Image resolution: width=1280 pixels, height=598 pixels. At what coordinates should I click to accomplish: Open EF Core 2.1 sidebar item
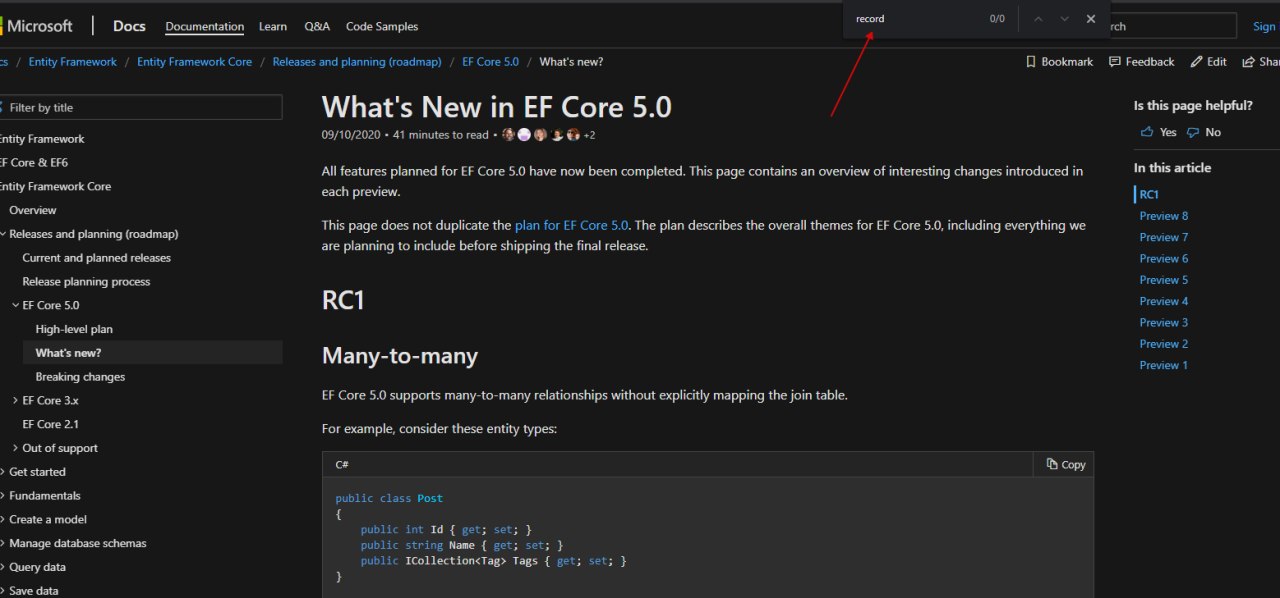point(50,424)
